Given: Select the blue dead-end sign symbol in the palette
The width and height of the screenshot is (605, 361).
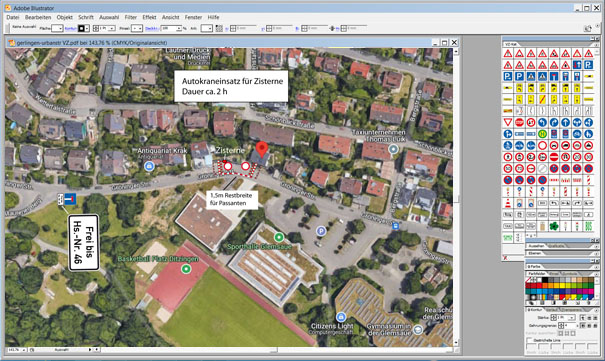Looking at the screenshot, I should point(554,76).
